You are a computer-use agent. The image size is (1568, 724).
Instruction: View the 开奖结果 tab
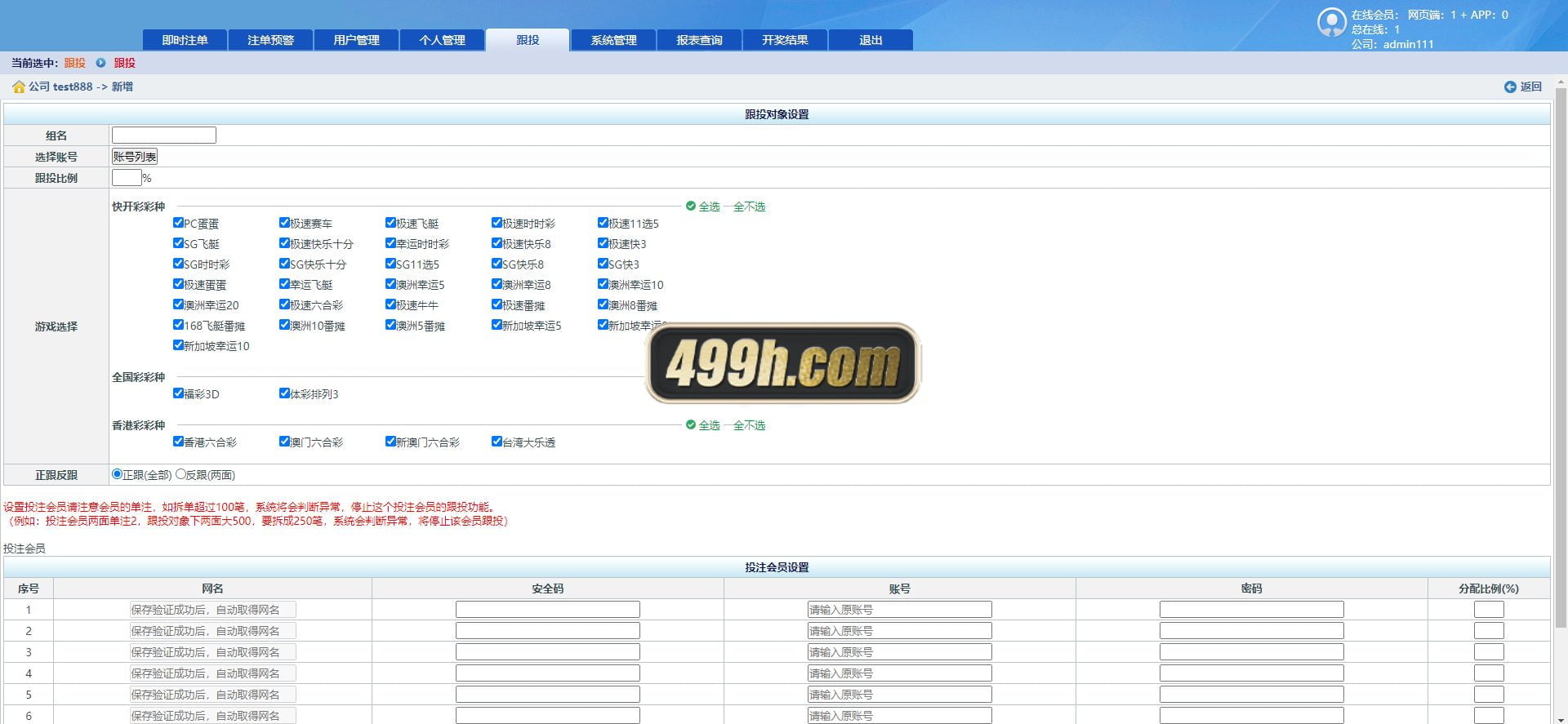[x=785, y=40]
